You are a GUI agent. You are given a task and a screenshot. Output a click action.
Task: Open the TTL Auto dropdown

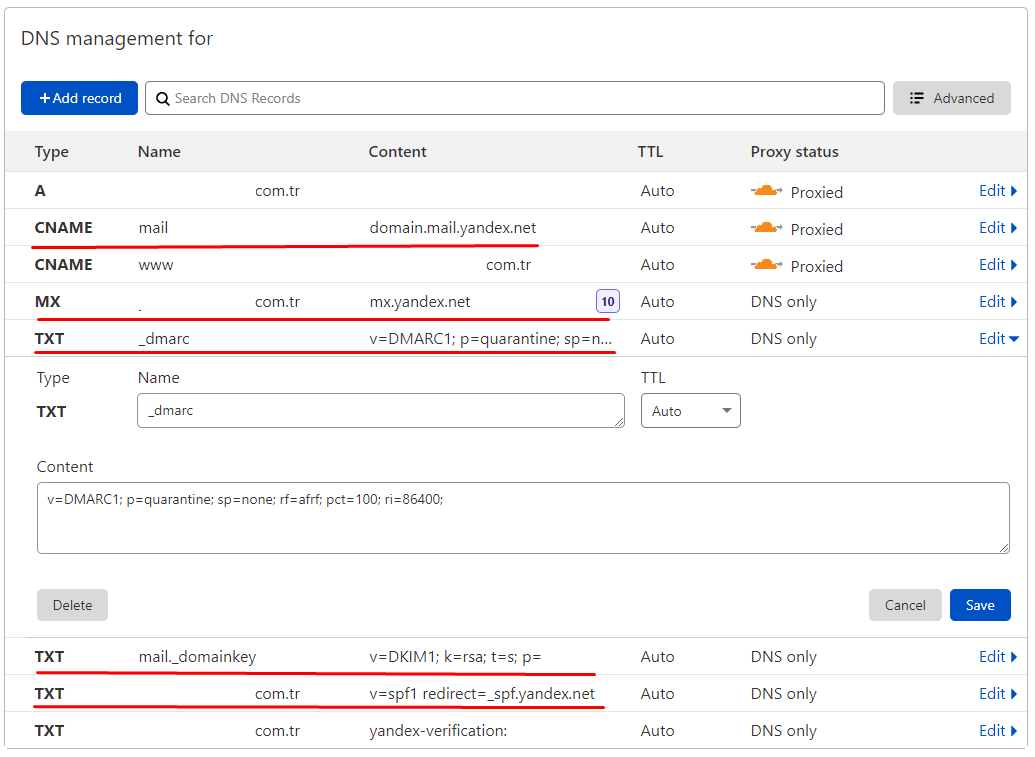coord(690,411)
